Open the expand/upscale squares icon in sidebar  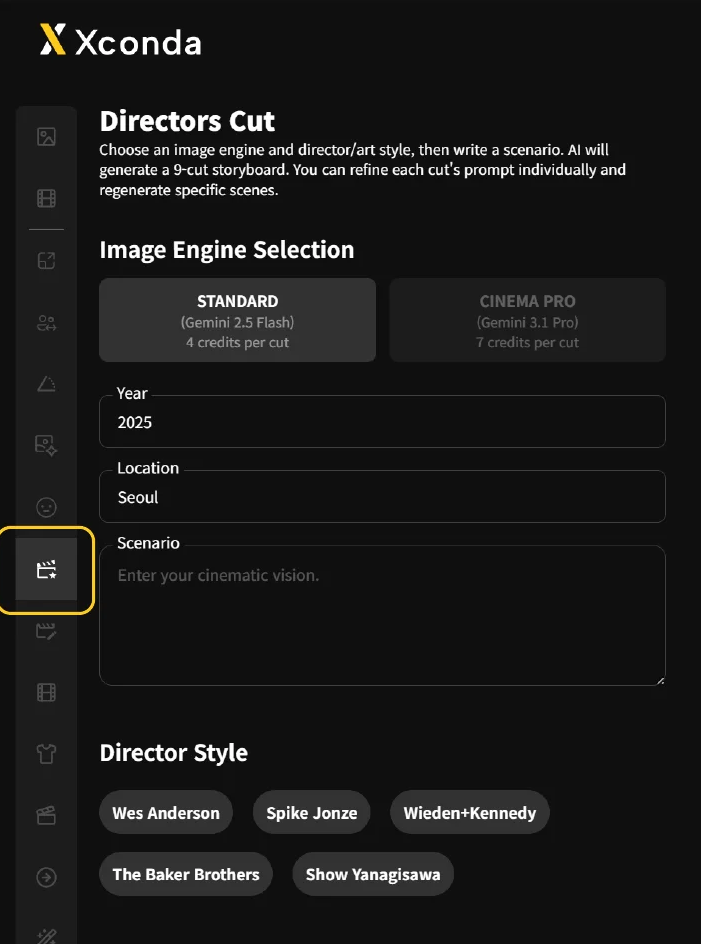[46, 261]
